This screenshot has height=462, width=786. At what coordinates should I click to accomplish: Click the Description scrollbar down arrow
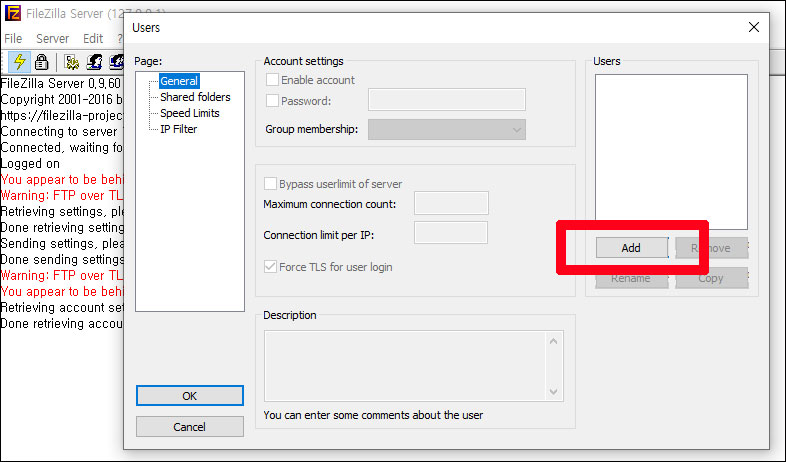tap(553, 391)
